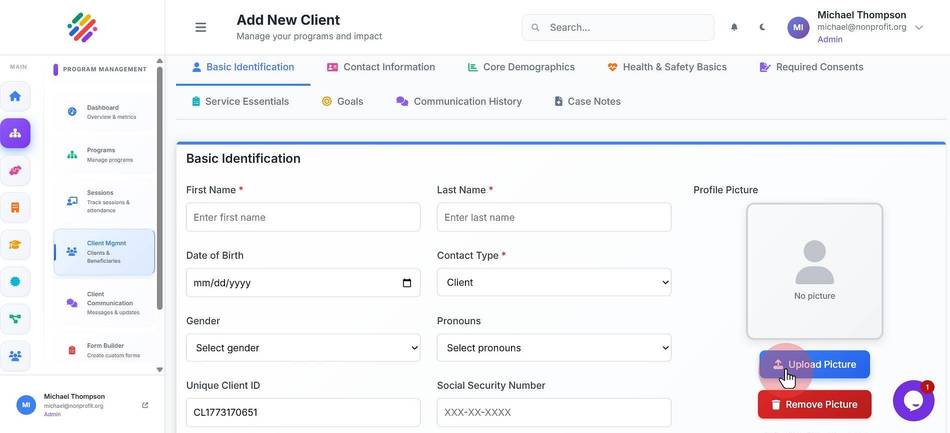Open Dashboard in program management menu
The height and width of the screenshot is (433, 950).
[x=104, y=112]
